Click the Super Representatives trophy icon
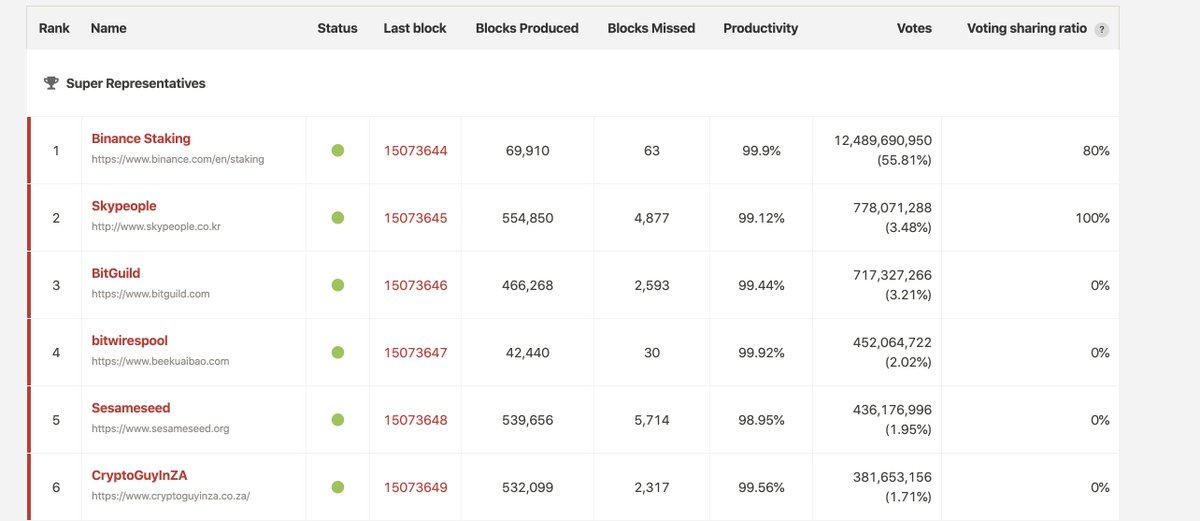1200x521 pixels. (x=52, y=84)
